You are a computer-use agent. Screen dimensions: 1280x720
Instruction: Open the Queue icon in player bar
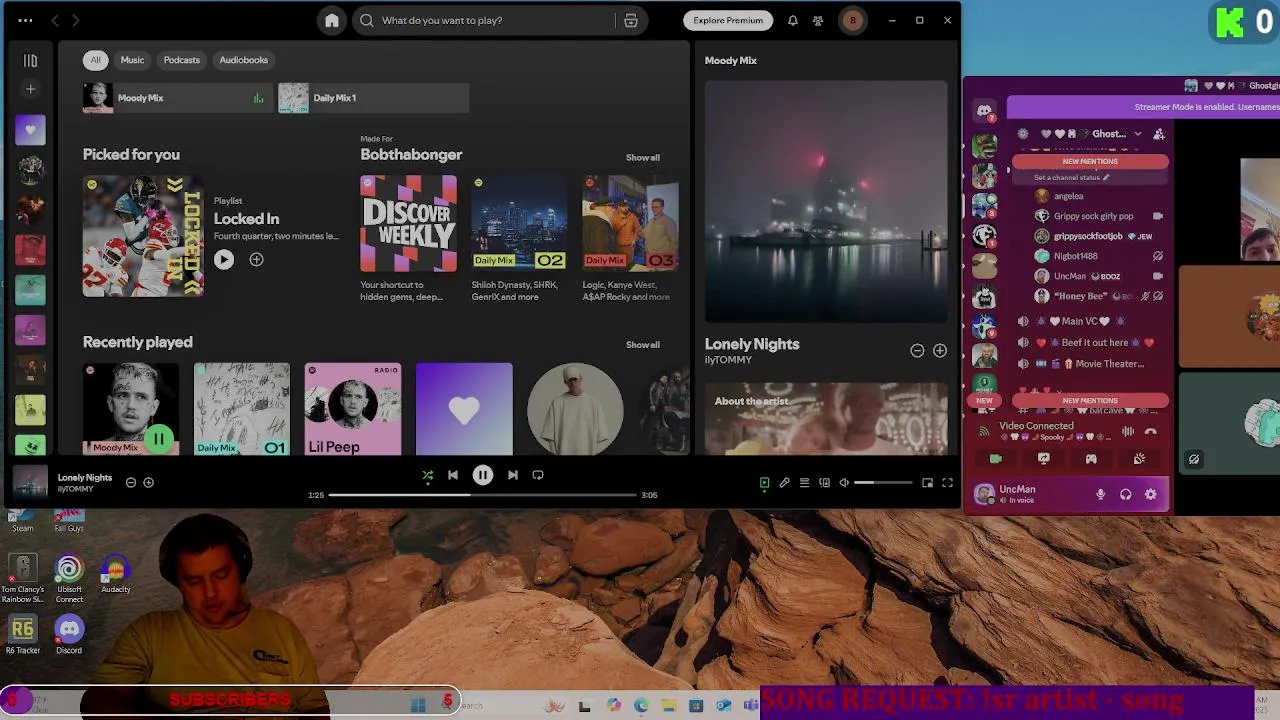tap(804, 483)
